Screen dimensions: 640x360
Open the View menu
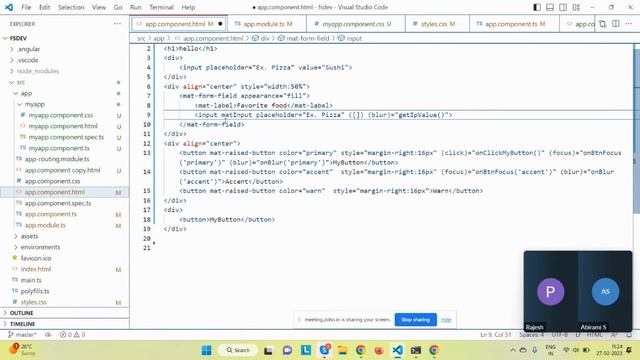99,7
